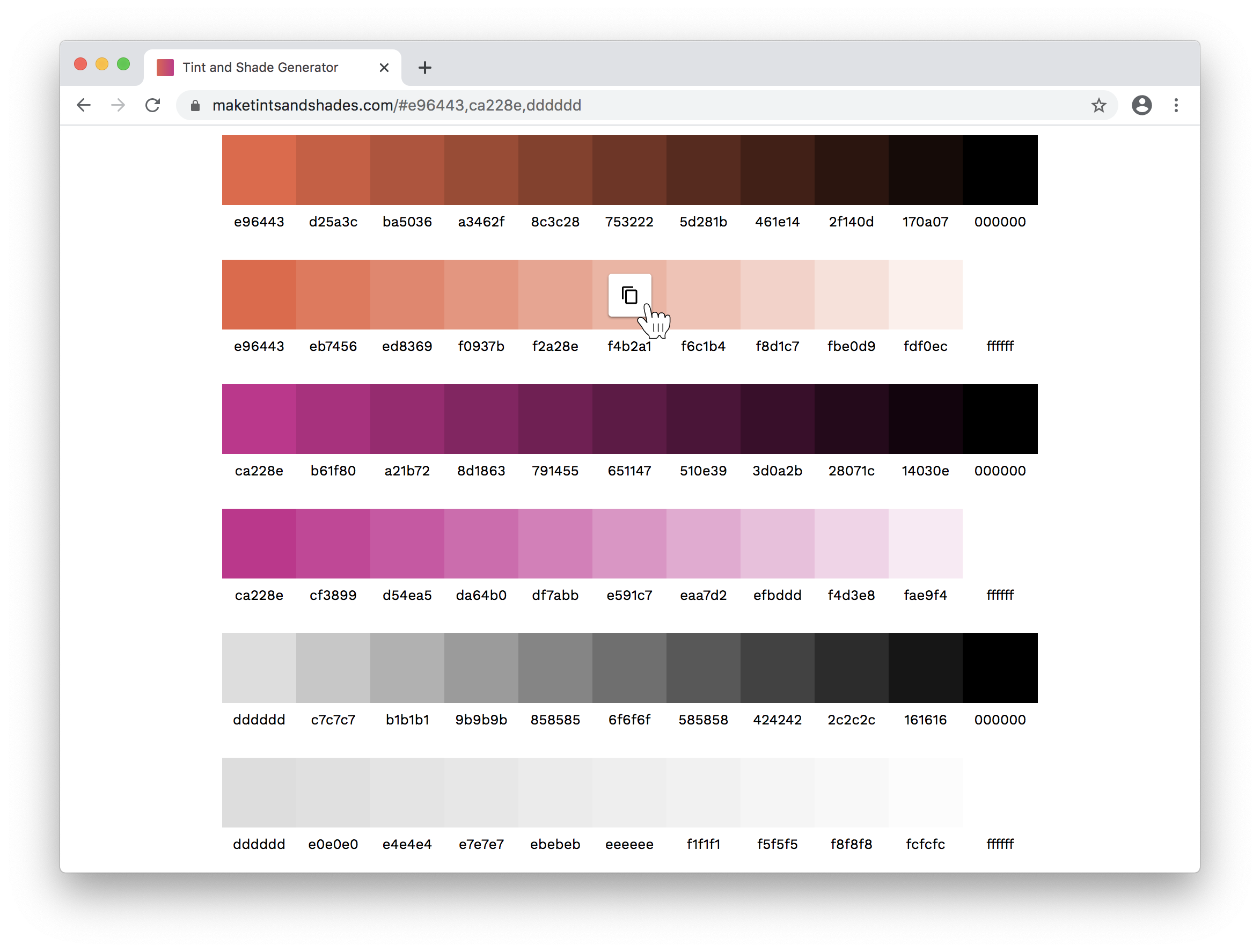Open the Chrome profile account icon
This screenshot has width=1260, height=952.
pyautogui.click(x=1141, y=105)
